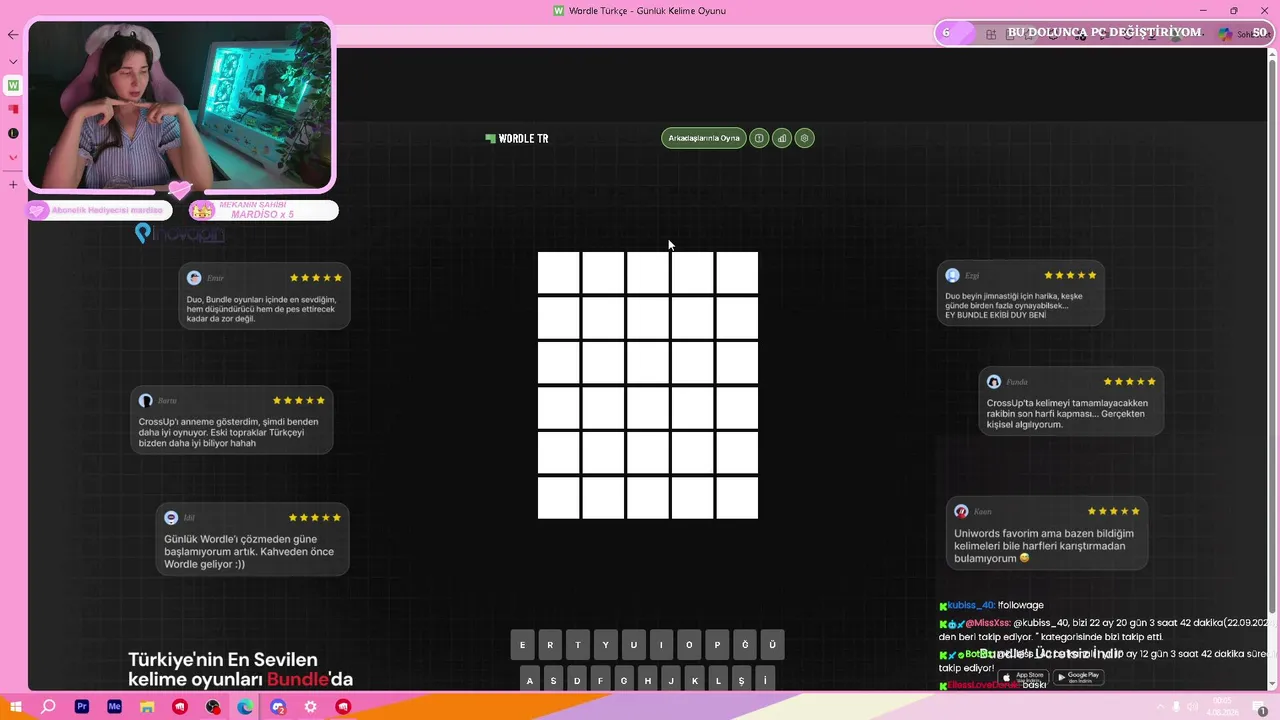Open the Wordle settings gear icon
1280x720 pixels.
point(805,138)
